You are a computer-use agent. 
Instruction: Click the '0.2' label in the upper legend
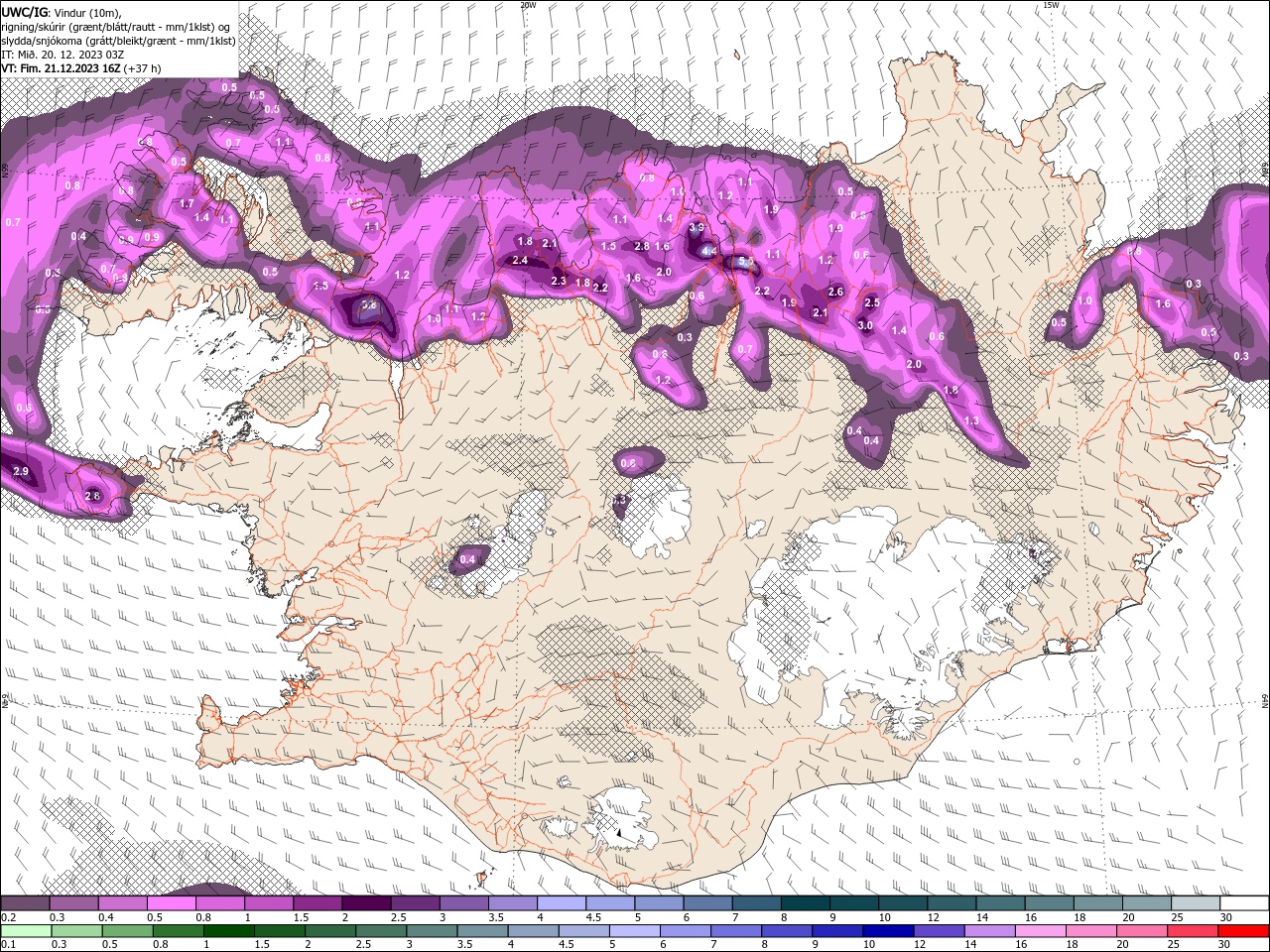[8, 917]
